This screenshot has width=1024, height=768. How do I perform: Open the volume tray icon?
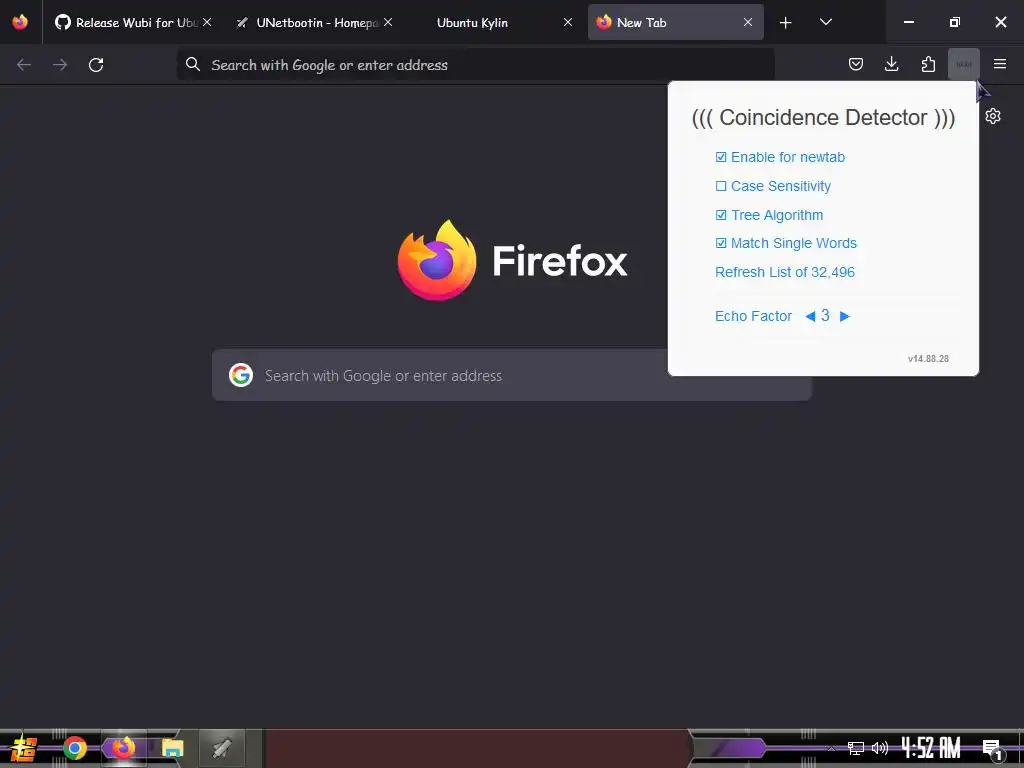(x=880, y=748)
